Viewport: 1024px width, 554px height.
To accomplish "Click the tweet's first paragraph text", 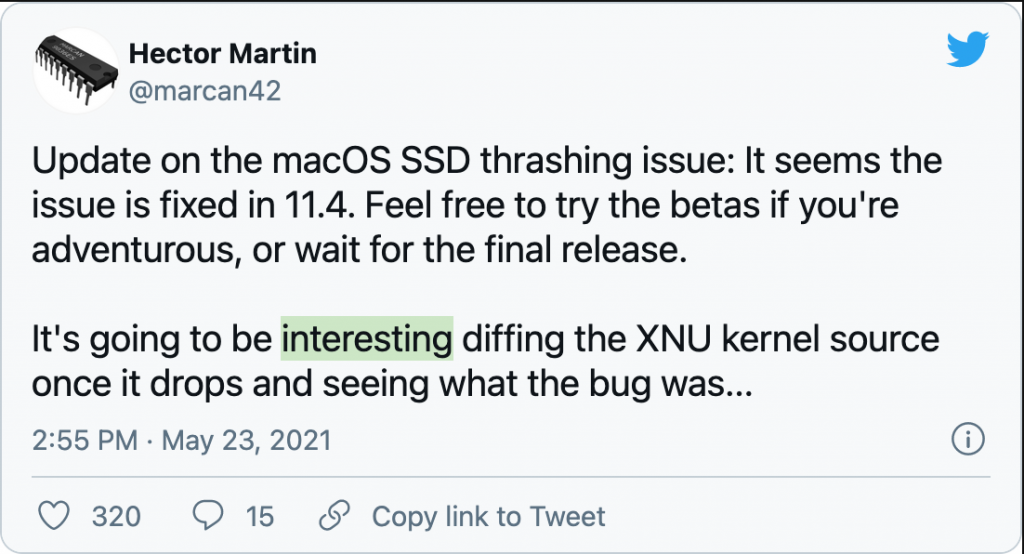I will click(487, 205).
